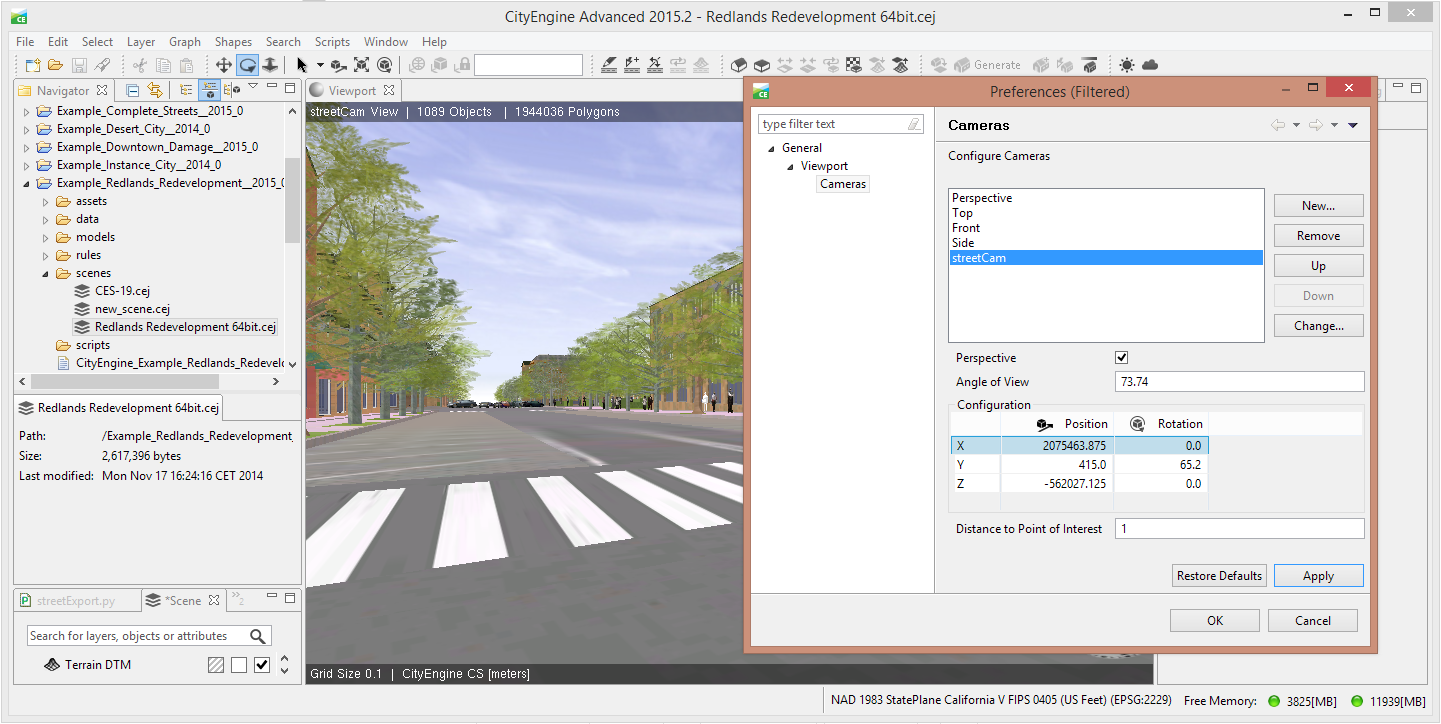Image resolution: width=1441 pixels, height=724 pixels.
Task: Click the Remove camera button
Action: [1318, 236]
